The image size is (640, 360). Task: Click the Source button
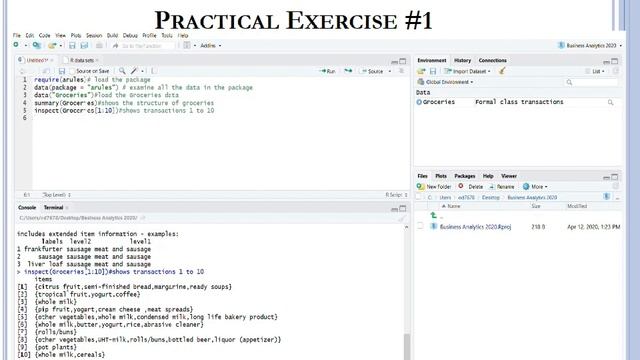(x=372, y=71)
